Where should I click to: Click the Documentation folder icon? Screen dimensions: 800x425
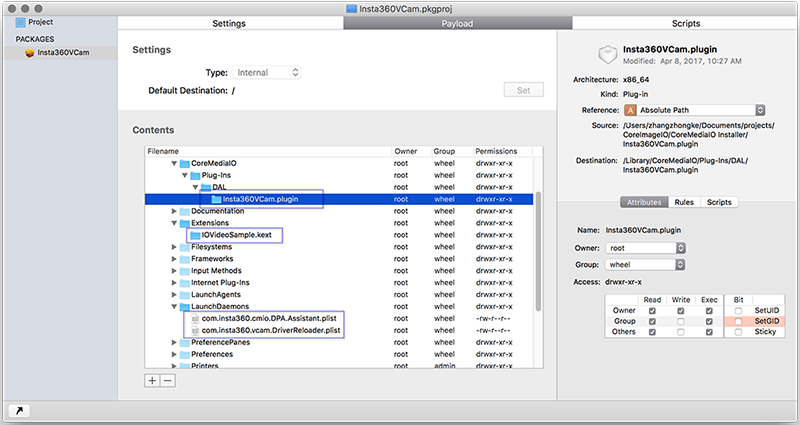click(x=185, y=211)
